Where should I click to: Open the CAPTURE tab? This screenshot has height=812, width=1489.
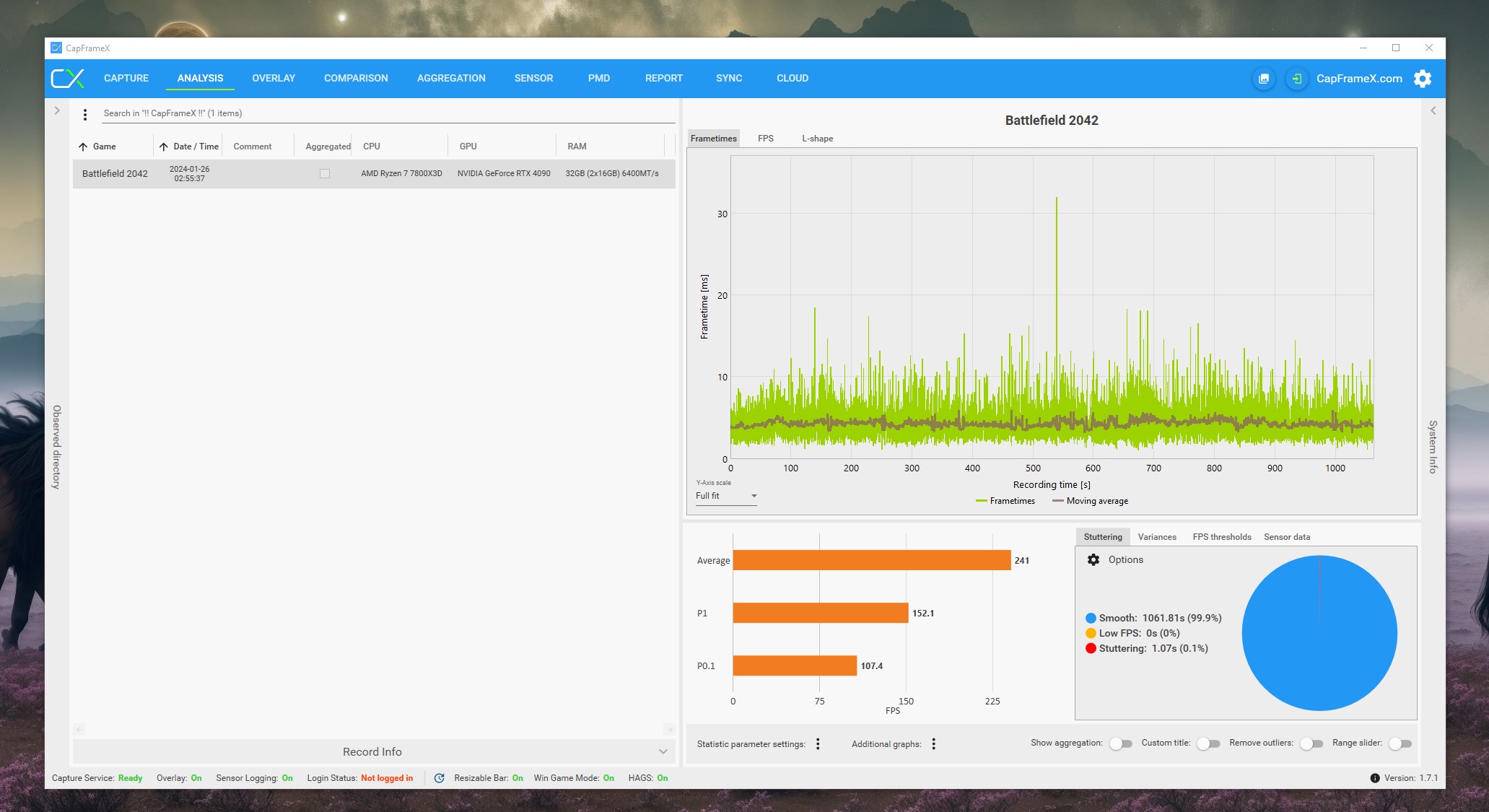(126, 78)
